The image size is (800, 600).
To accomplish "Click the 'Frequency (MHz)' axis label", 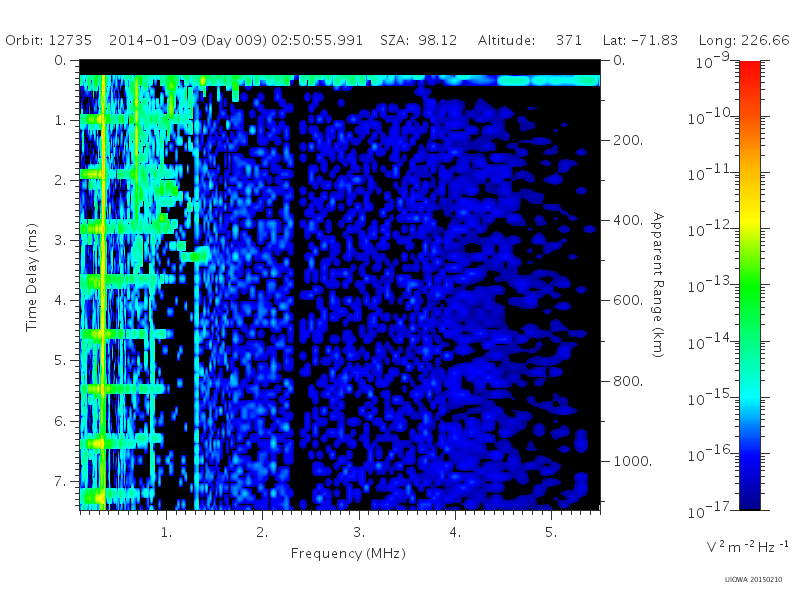I will tap(348, 554).
